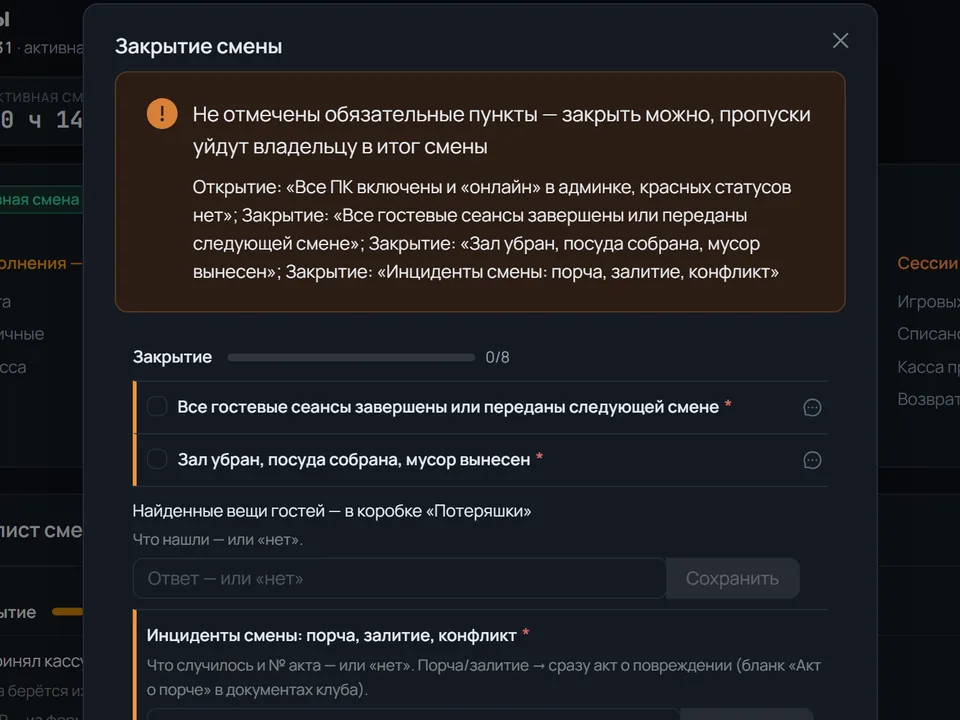
Task: Open comment for «Зал убран» item
Action: tap(812, 460)
